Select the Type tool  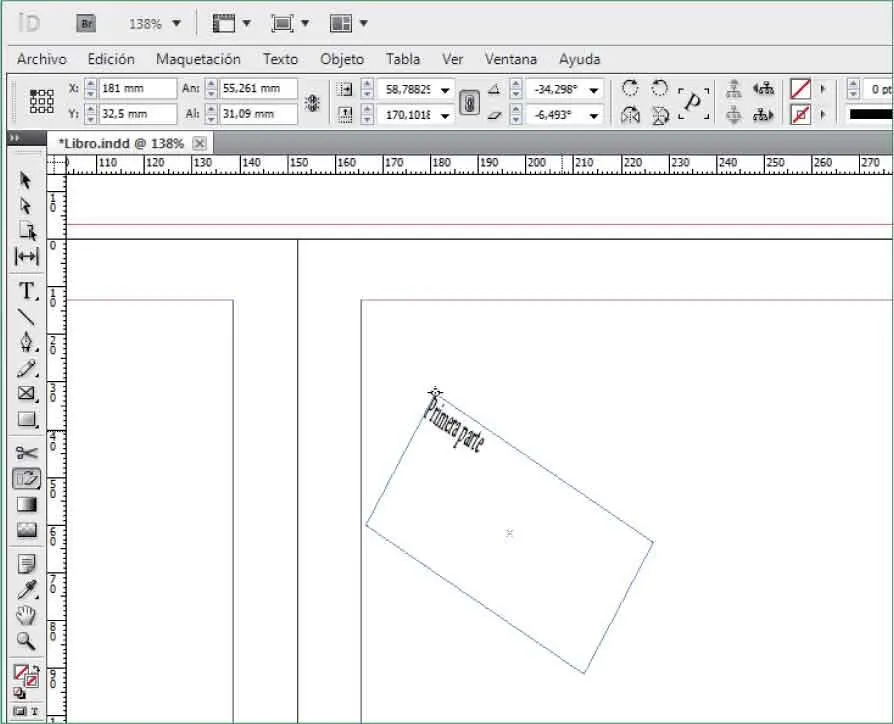[27, 291]
